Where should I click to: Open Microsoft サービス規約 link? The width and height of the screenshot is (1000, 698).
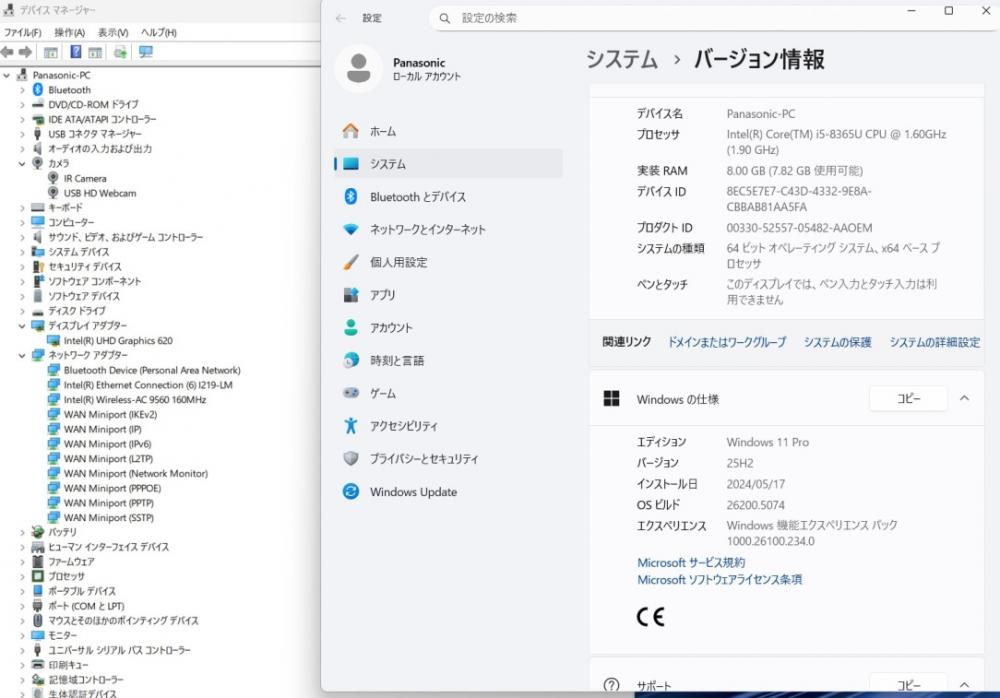(691, 563)
